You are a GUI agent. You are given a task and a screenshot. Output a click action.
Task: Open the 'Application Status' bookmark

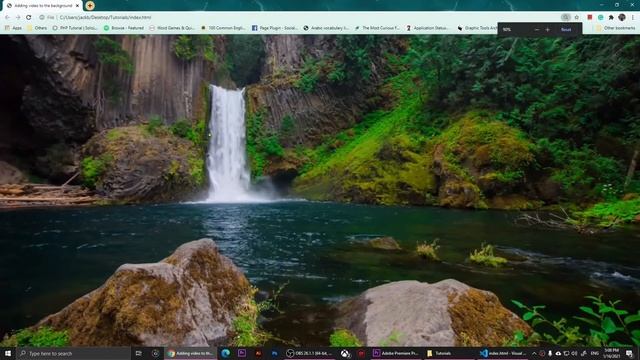[427, 28]
